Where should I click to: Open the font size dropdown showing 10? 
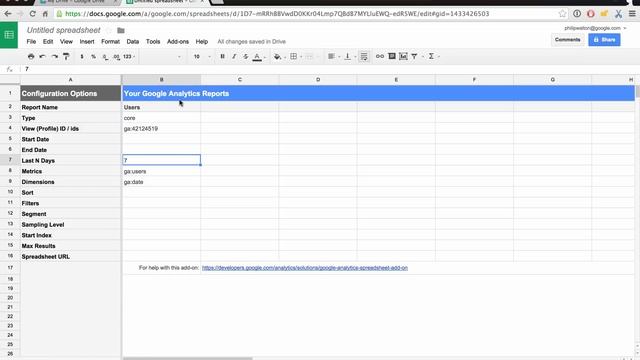click(202, 56)
